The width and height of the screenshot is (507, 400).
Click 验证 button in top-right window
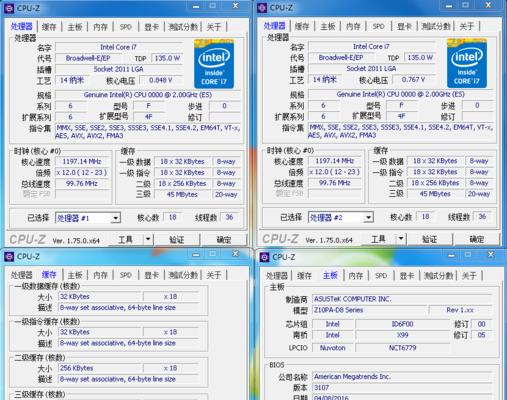point(430,239)
